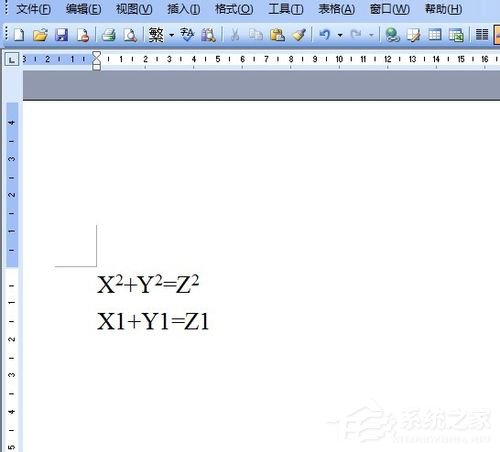Click the Insert Hyperlink globe icon
This screenshot has height=452, width=500.
[x=392, y=34]
